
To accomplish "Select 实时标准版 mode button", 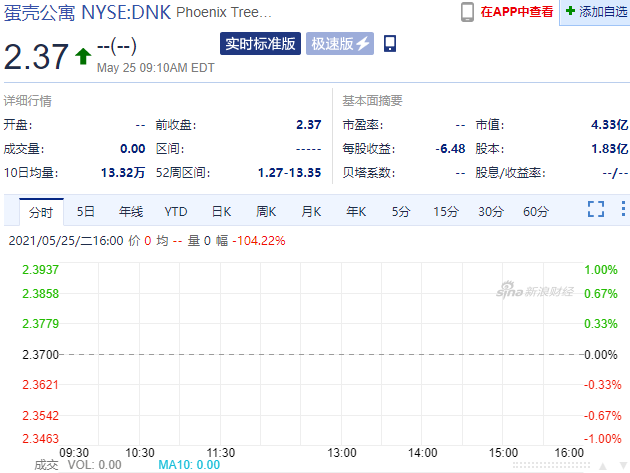I will 260,43.
